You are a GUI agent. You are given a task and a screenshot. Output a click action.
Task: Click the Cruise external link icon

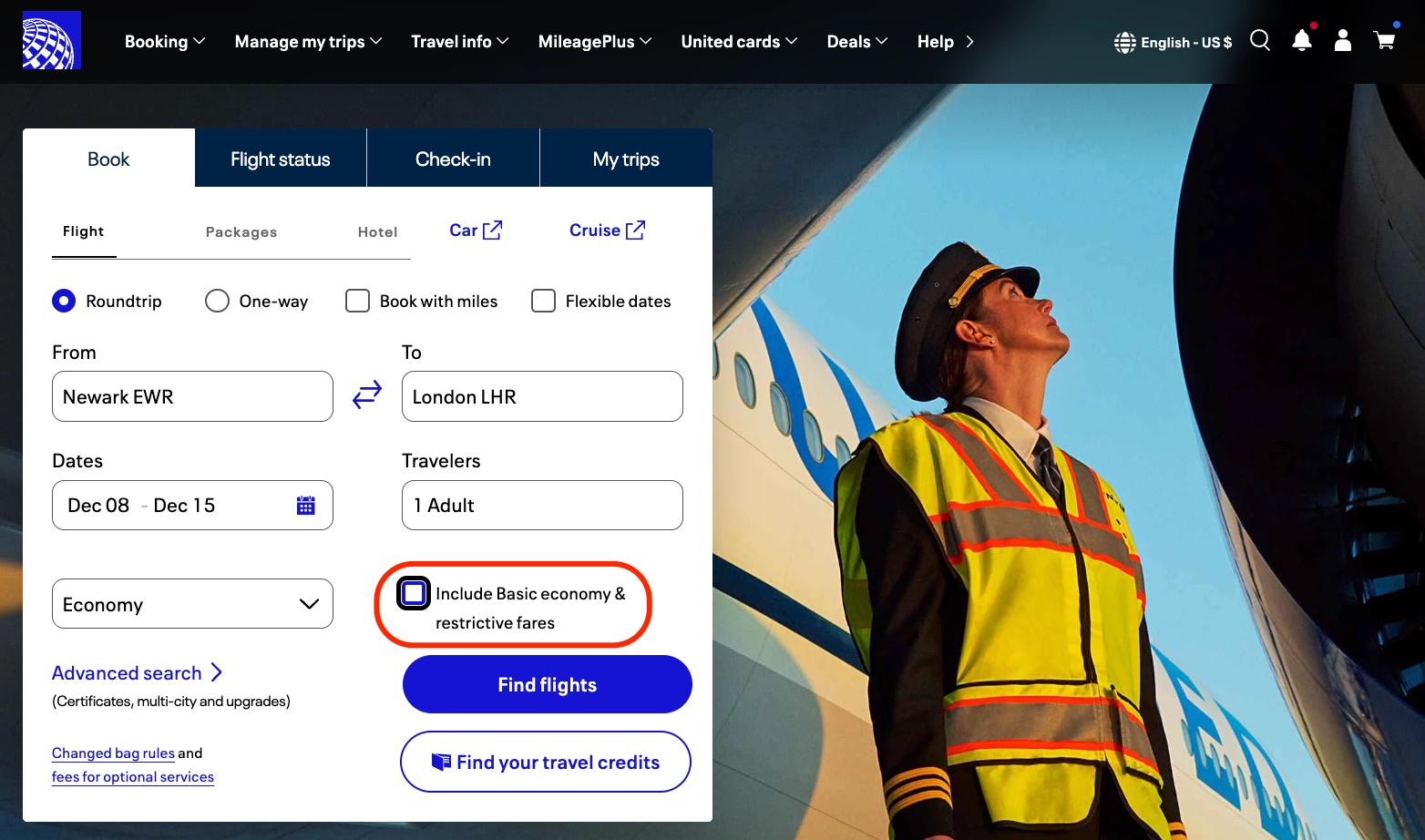coord(636,230)
